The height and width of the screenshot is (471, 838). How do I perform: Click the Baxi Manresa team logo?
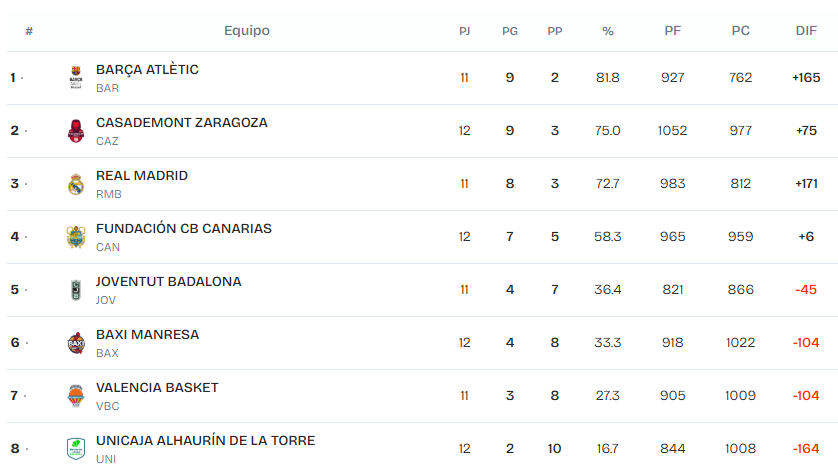[76, 343]
